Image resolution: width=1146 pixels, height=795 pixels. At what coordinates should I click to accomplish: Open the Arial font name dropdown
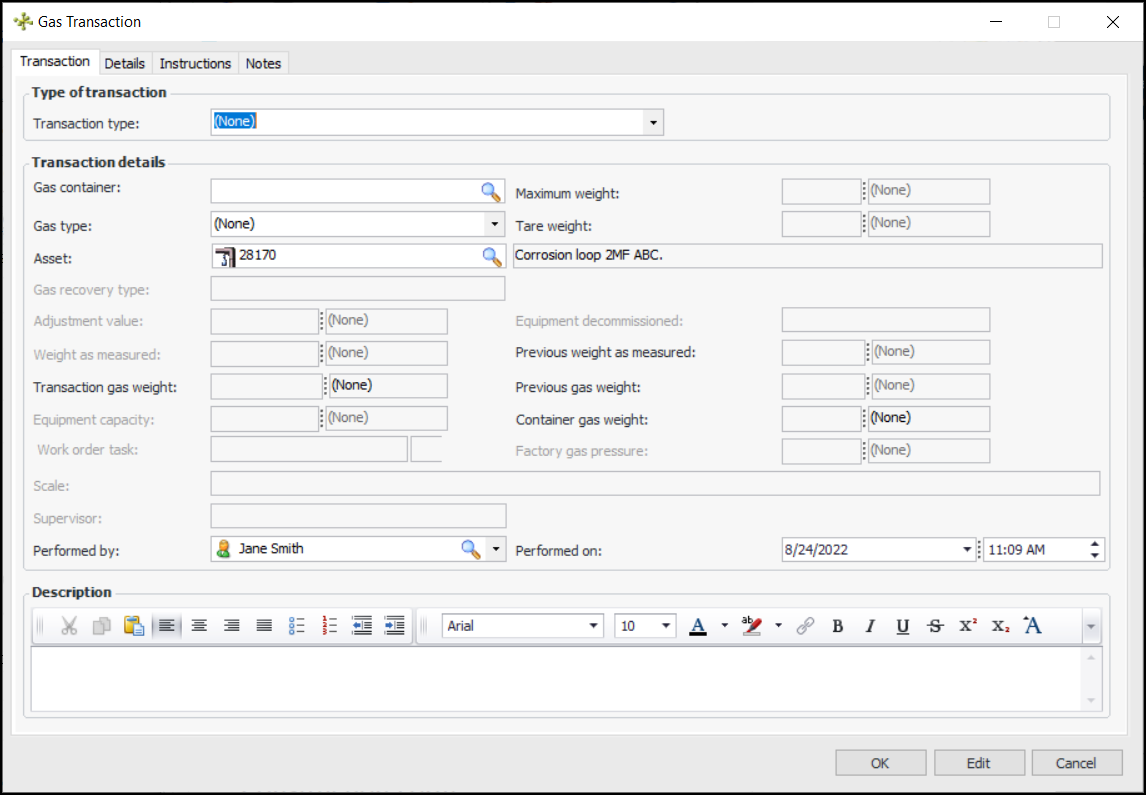pos(593,626)
